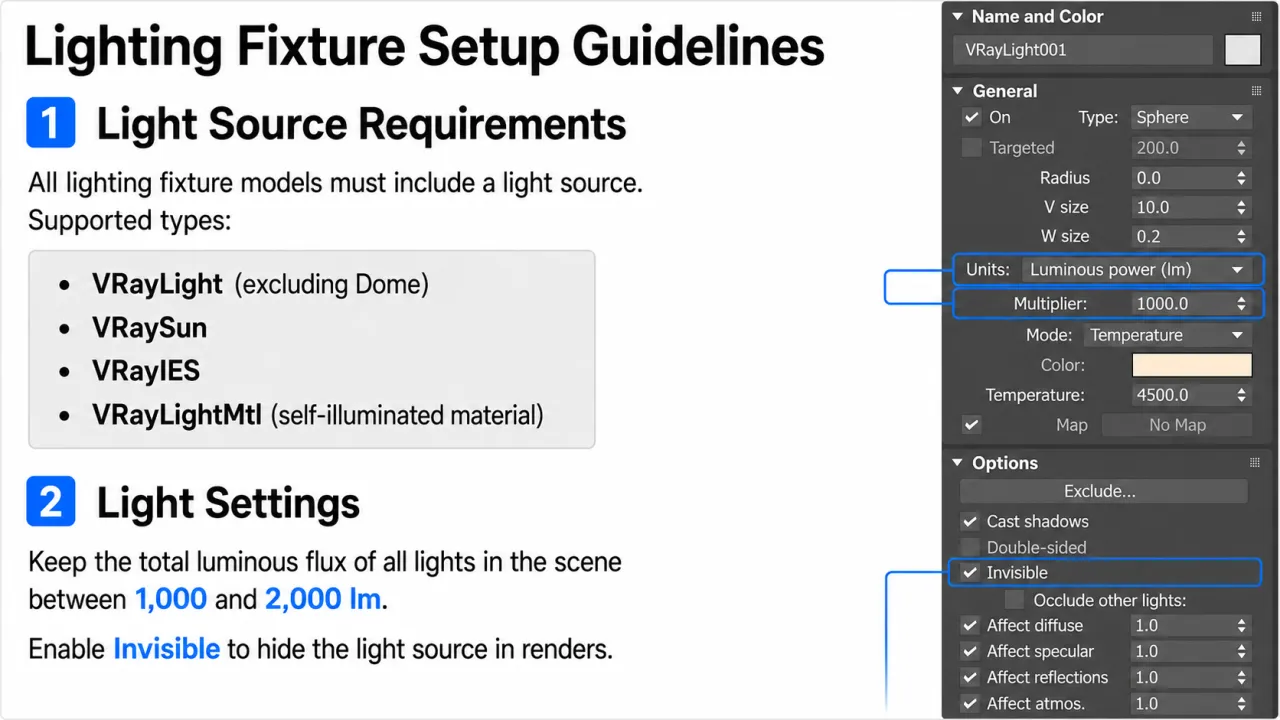Click the General rollout grip icon
1280x720 pixels.
1256,91
